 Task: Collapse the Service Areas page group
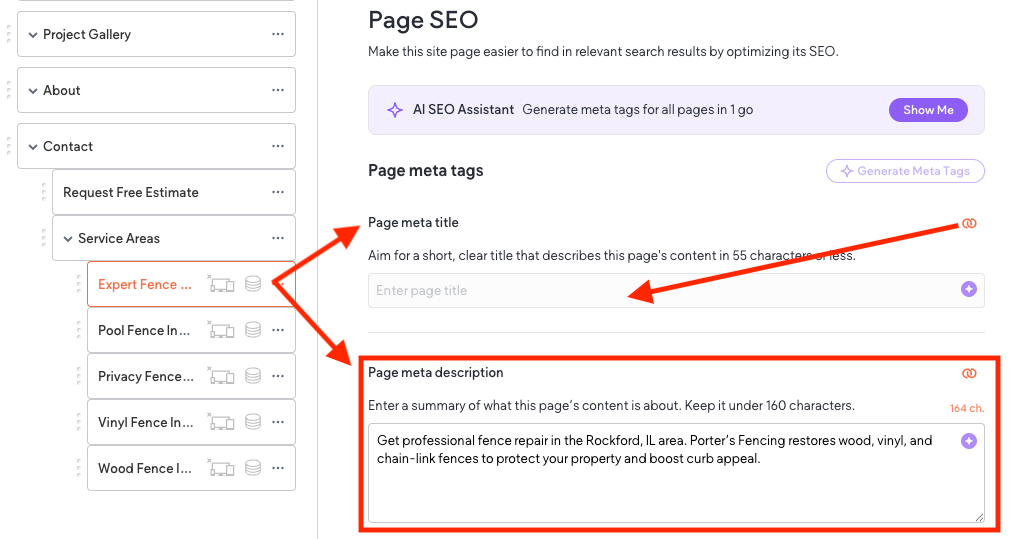click(x=68, y=239)
